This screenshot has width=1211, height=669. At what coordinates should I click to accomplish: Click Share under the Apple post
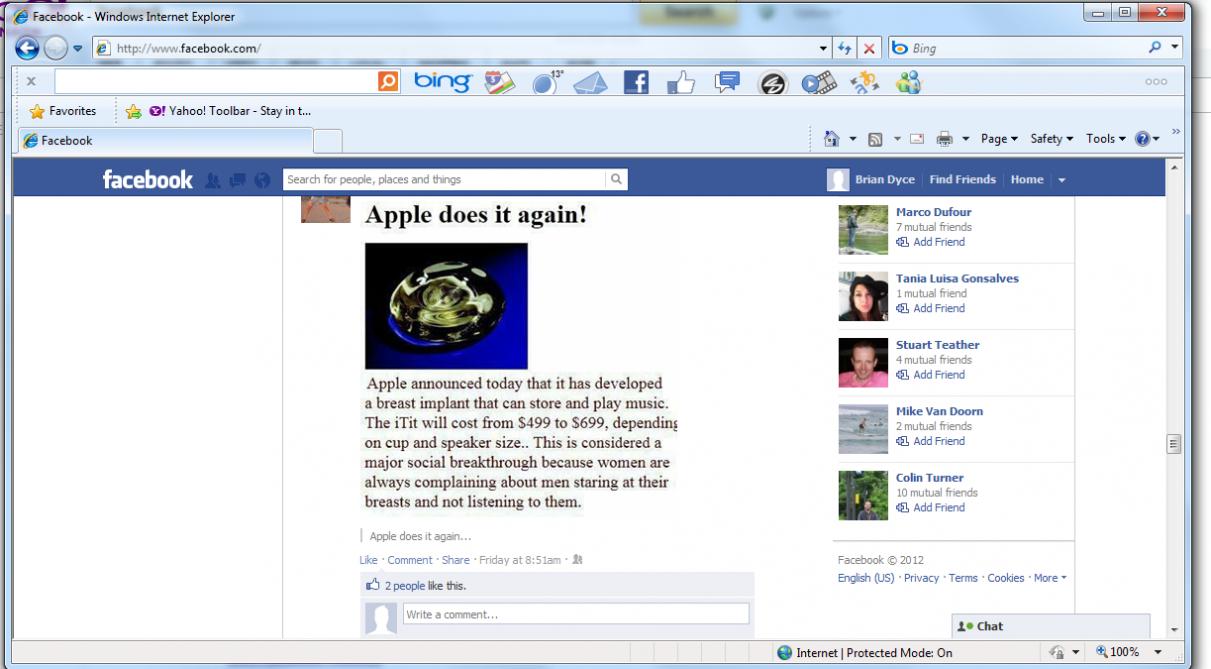[455, 560]
